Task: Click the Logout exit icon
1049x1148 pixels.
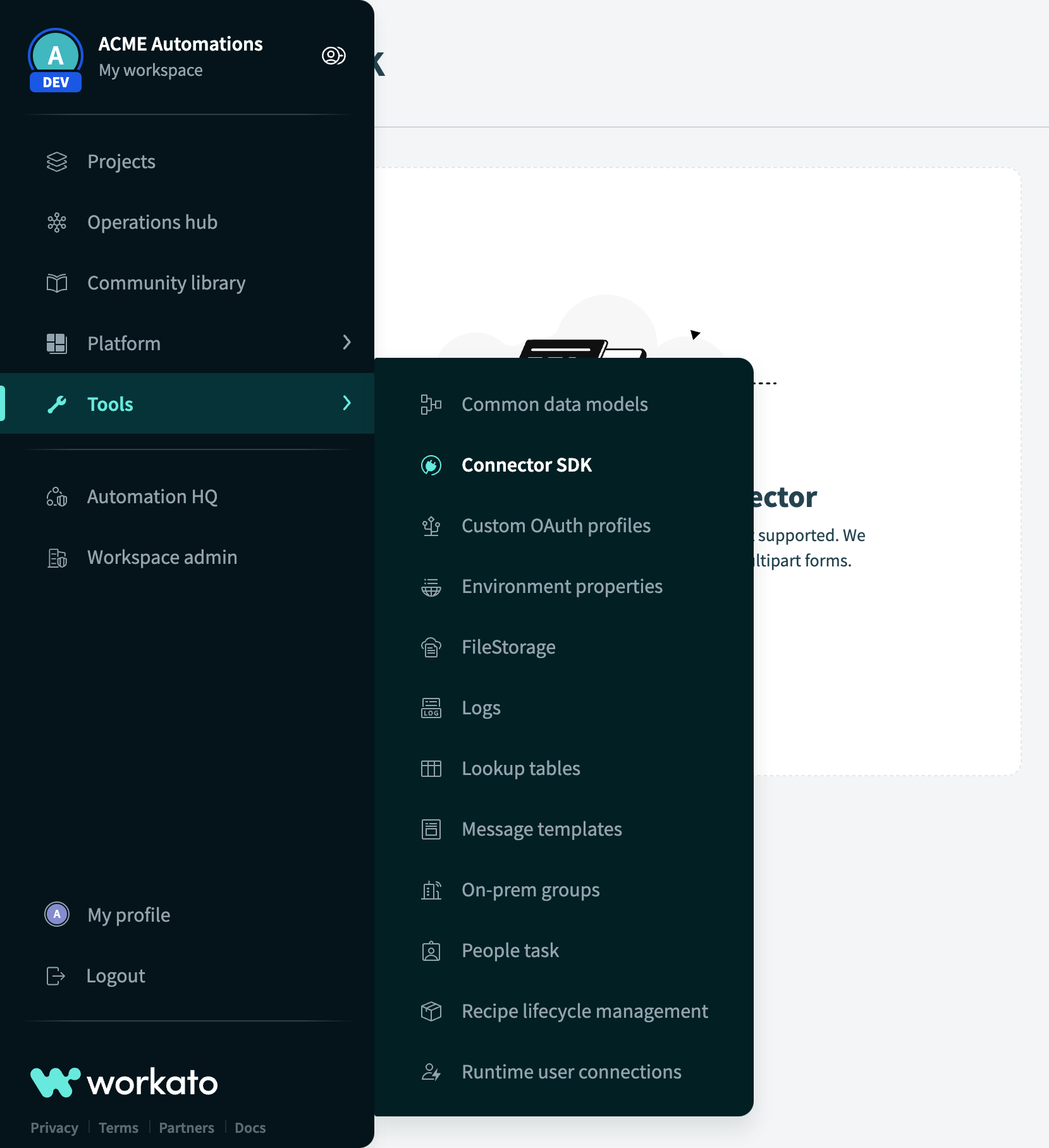Action: pos(56,975)
